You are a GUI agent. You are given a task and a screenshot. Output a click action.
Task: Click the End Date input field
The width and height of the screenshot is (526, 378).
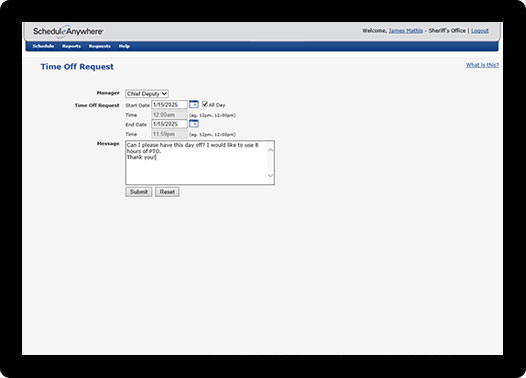click(x=169, y=124)
